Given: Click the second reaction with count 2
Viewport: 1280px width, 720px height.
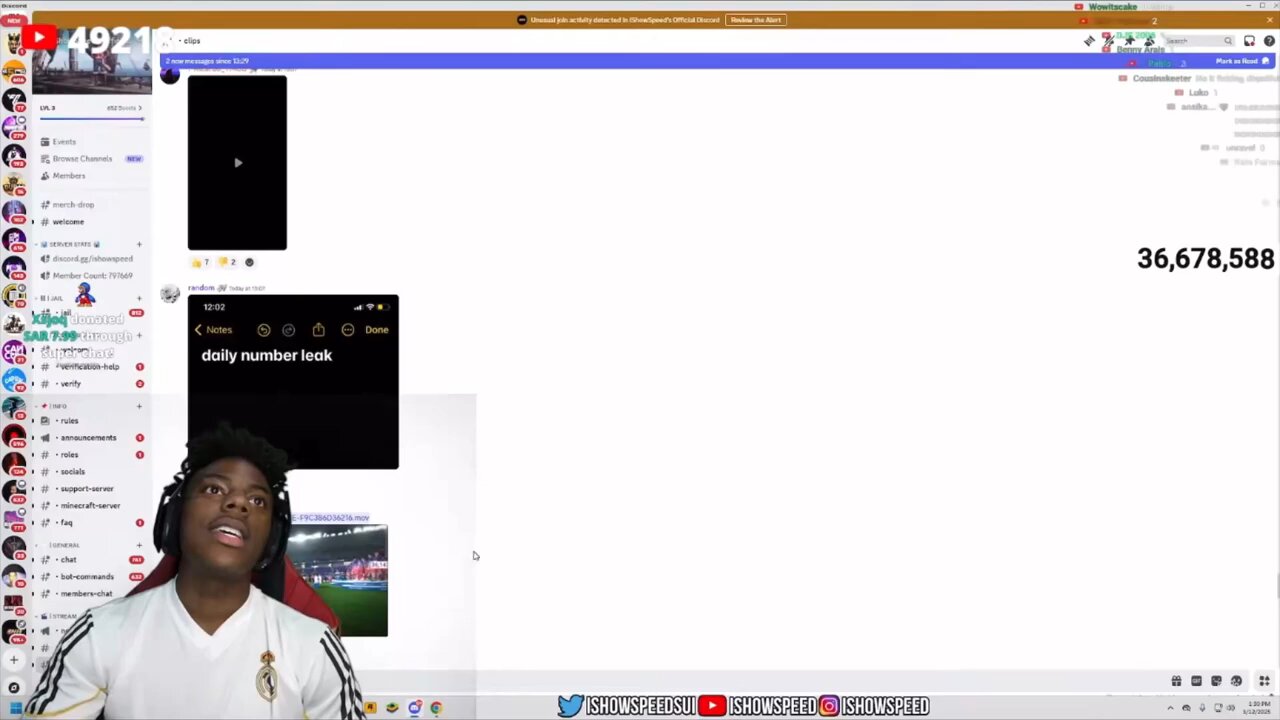Looking at the screenshot, I should point(228,262).
